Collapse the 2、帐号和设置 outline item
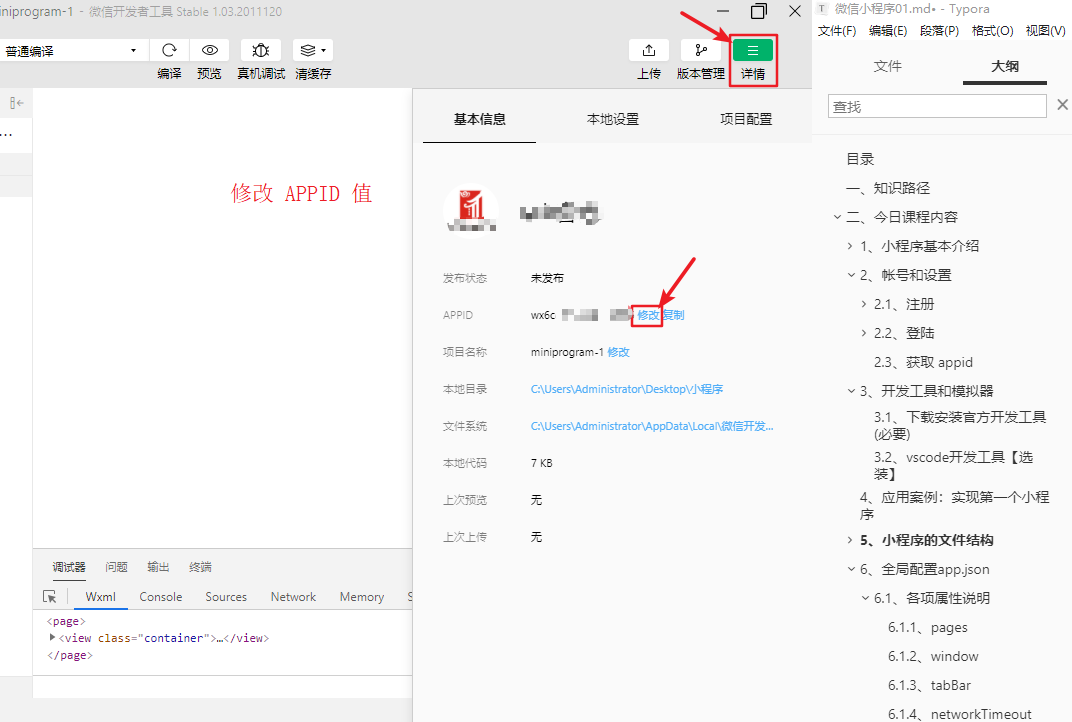This screenshot has width=1072, height=722. (x=851, y=275)
